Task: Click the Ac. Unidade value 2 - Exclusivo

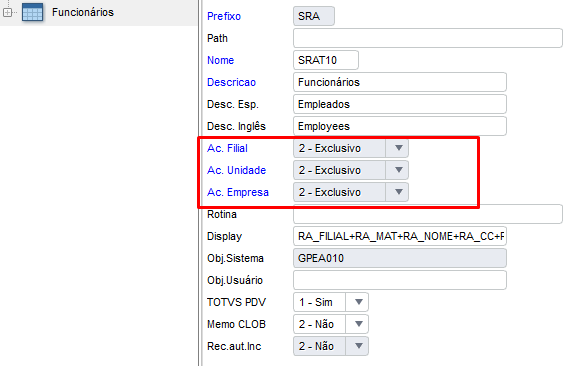Action: pyautogui.click(x=330, y=170)
